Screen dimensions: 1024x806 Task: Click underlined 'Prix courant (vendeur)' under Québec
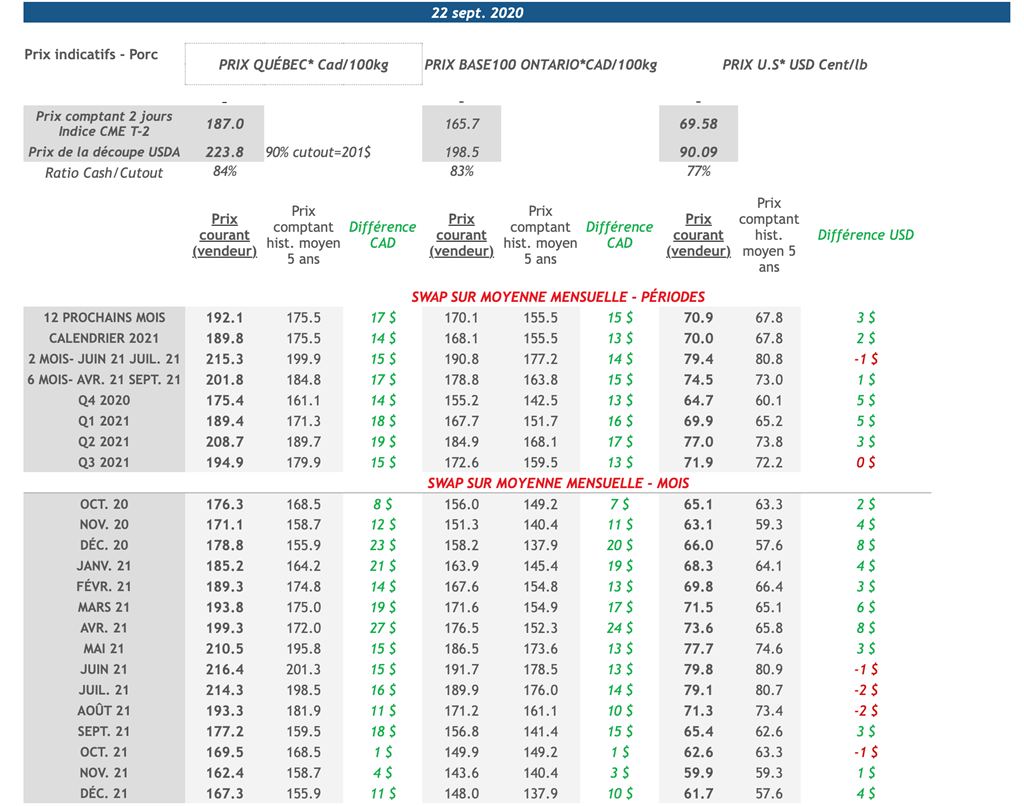pos(225,235)
